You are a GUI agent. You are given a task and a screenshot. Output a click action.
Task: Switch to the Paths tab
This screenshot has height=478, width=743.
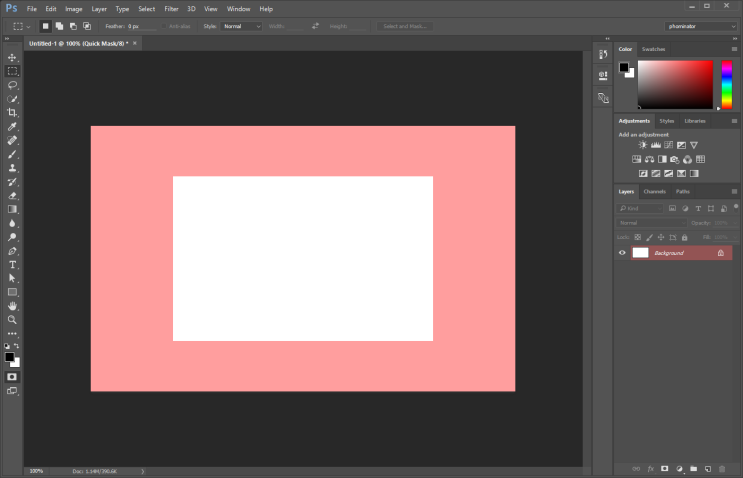(682, 191)
